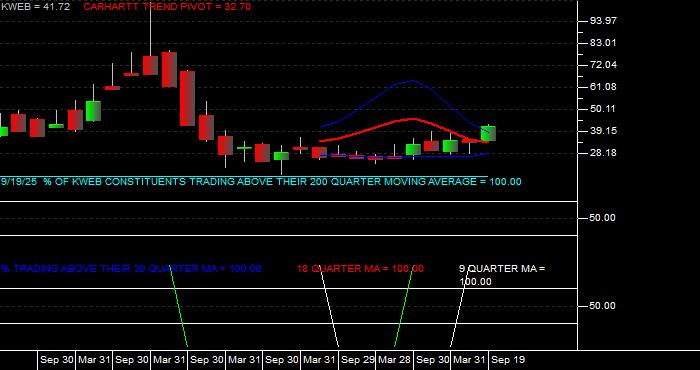Viewport: 700px width, 370px height.
Task: Click the KWEB = 41.72 price label
Action: tap(35, 7)
